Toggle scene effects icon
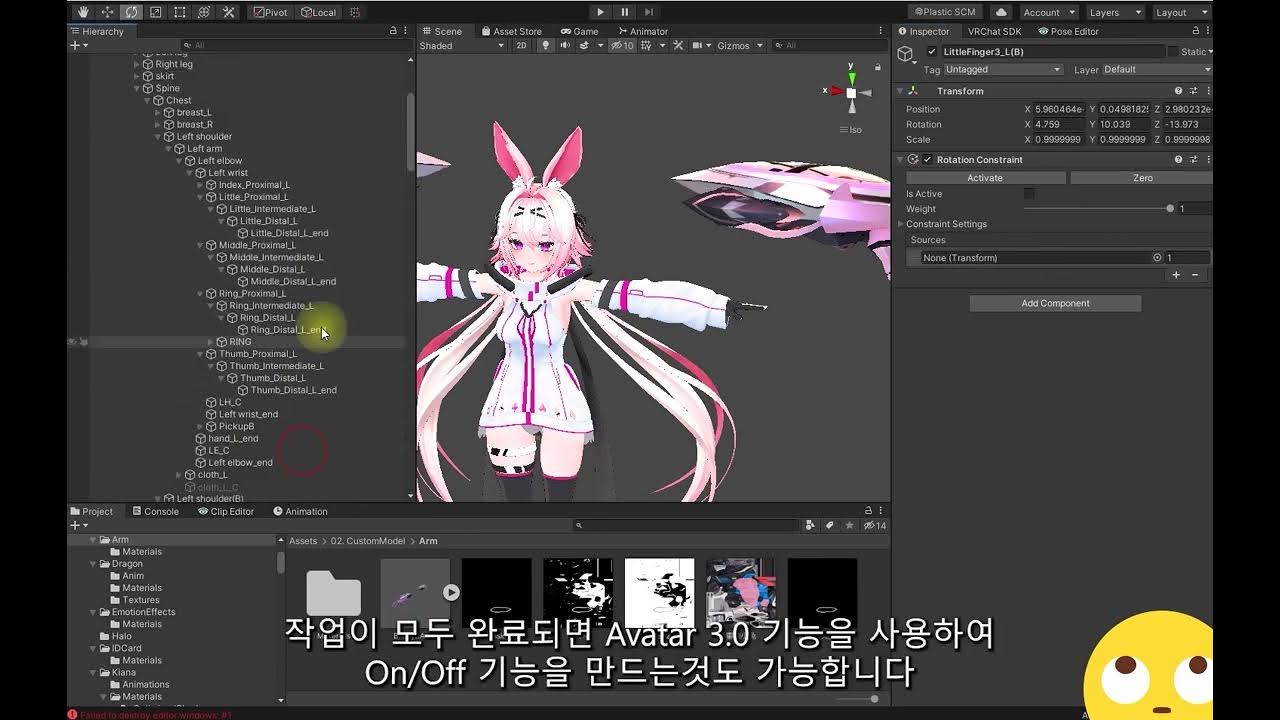1280x720 pixels. [585, 45]
